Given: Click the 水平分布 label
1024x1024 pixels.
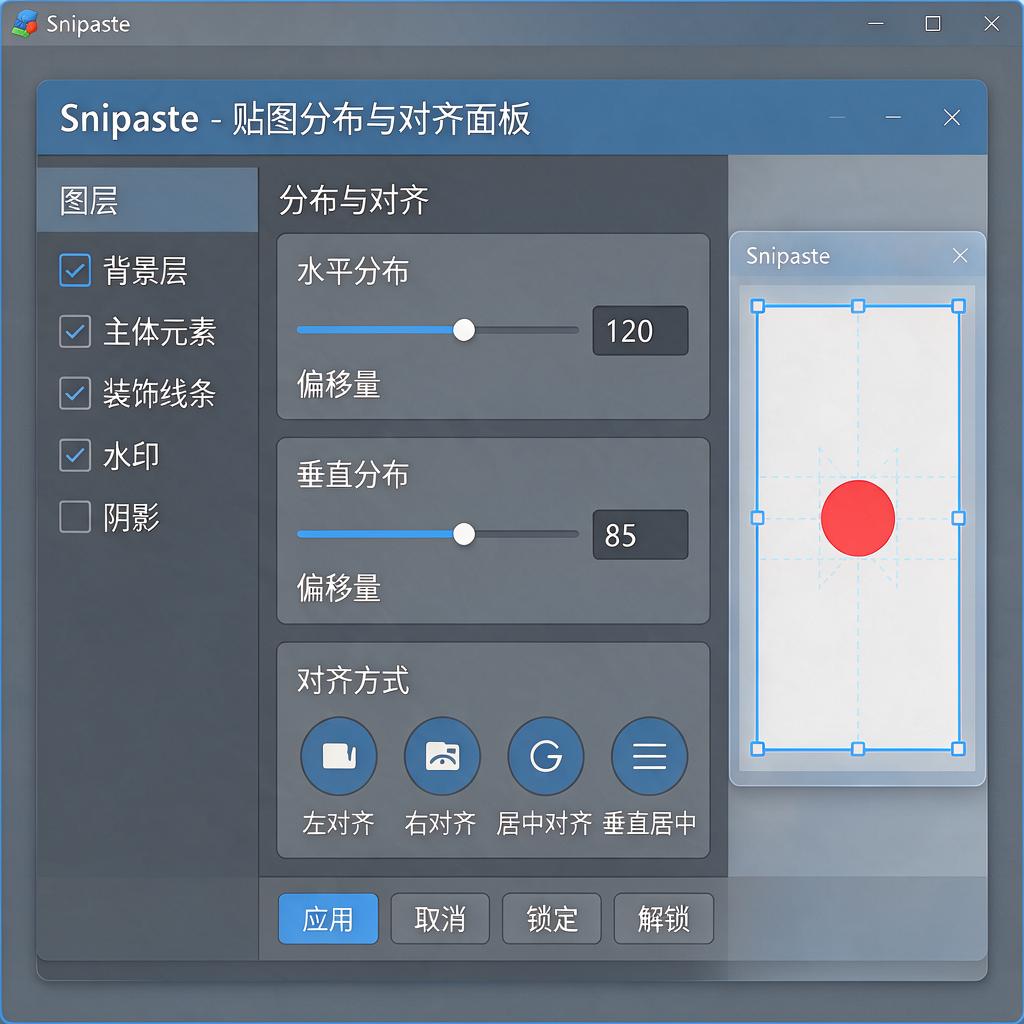Looking at the screenshot, I should [x=353, y=271].
